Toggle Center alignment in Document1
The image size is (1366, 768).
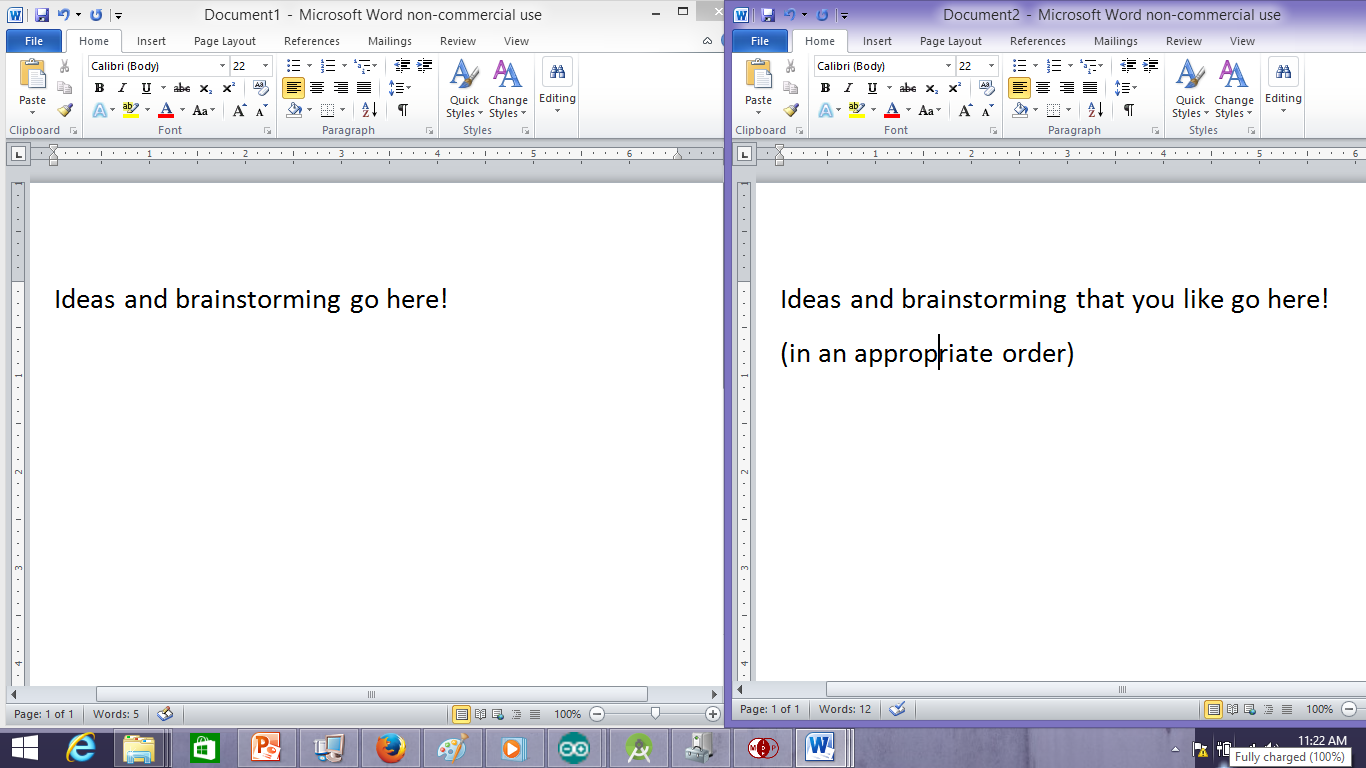[317, 88]
